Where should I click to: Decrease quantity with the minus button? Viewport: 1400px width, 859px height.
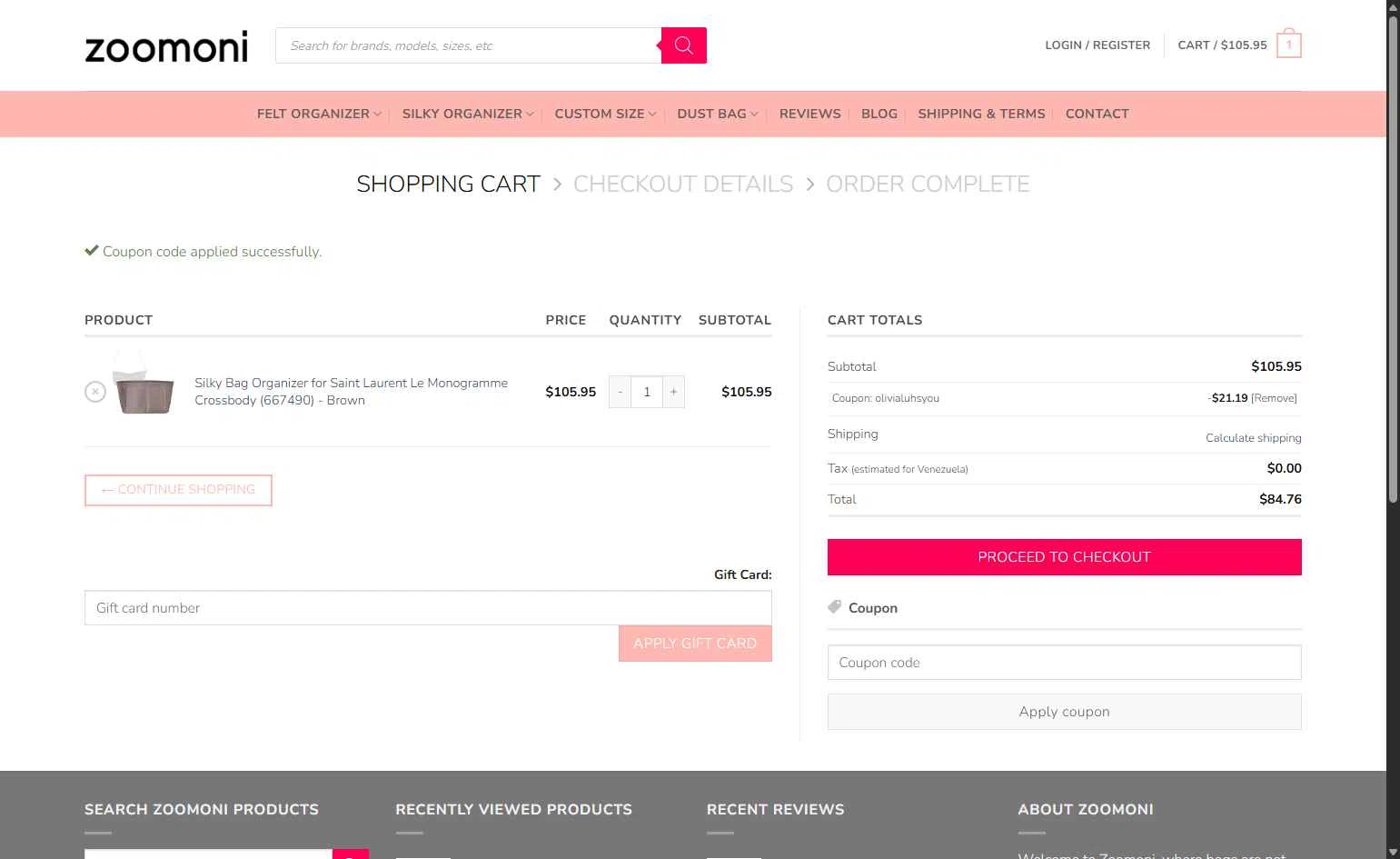[x=620, y=392]
